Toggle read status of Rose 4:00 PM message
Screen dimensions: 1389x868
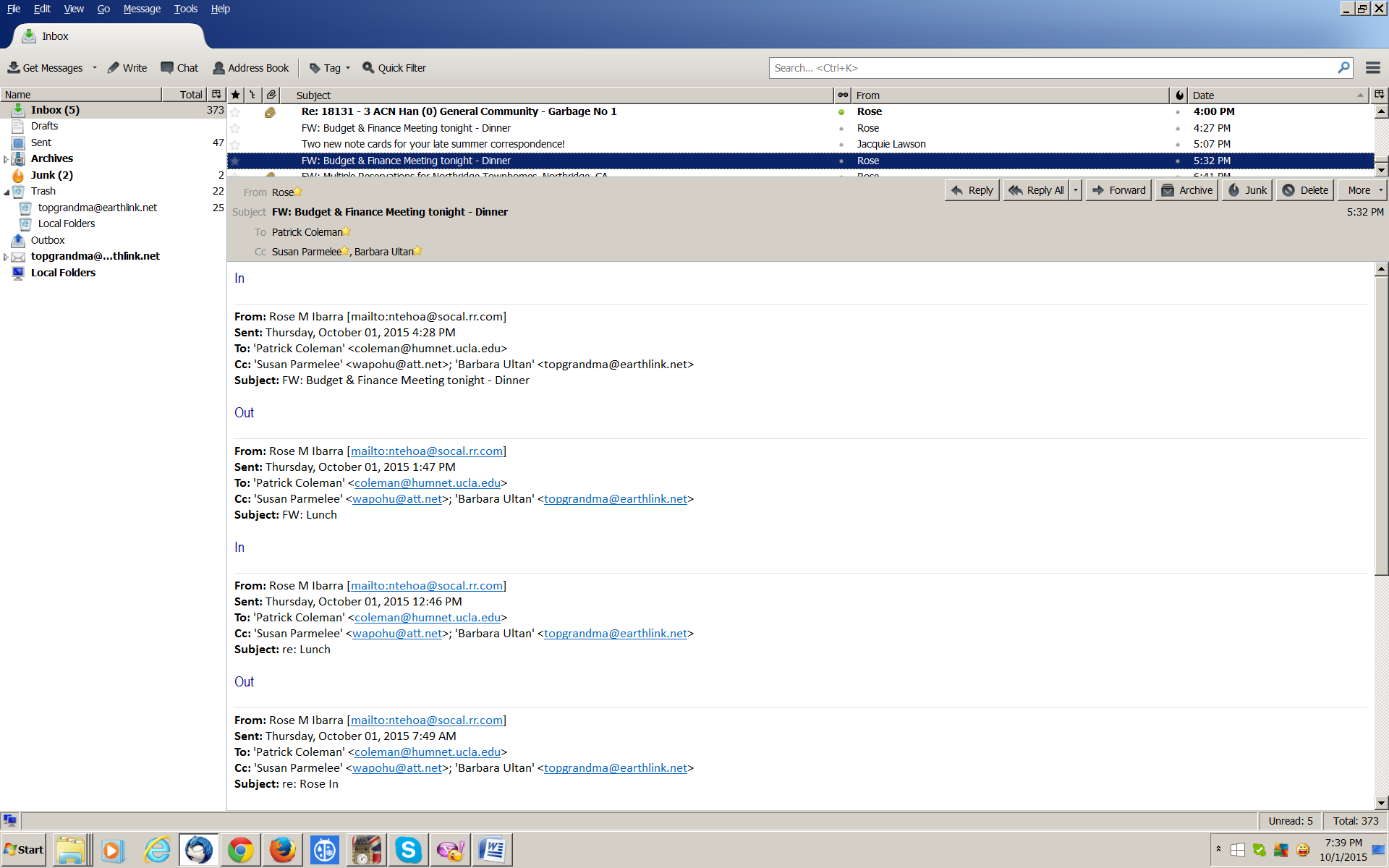[x=841, y=112]
